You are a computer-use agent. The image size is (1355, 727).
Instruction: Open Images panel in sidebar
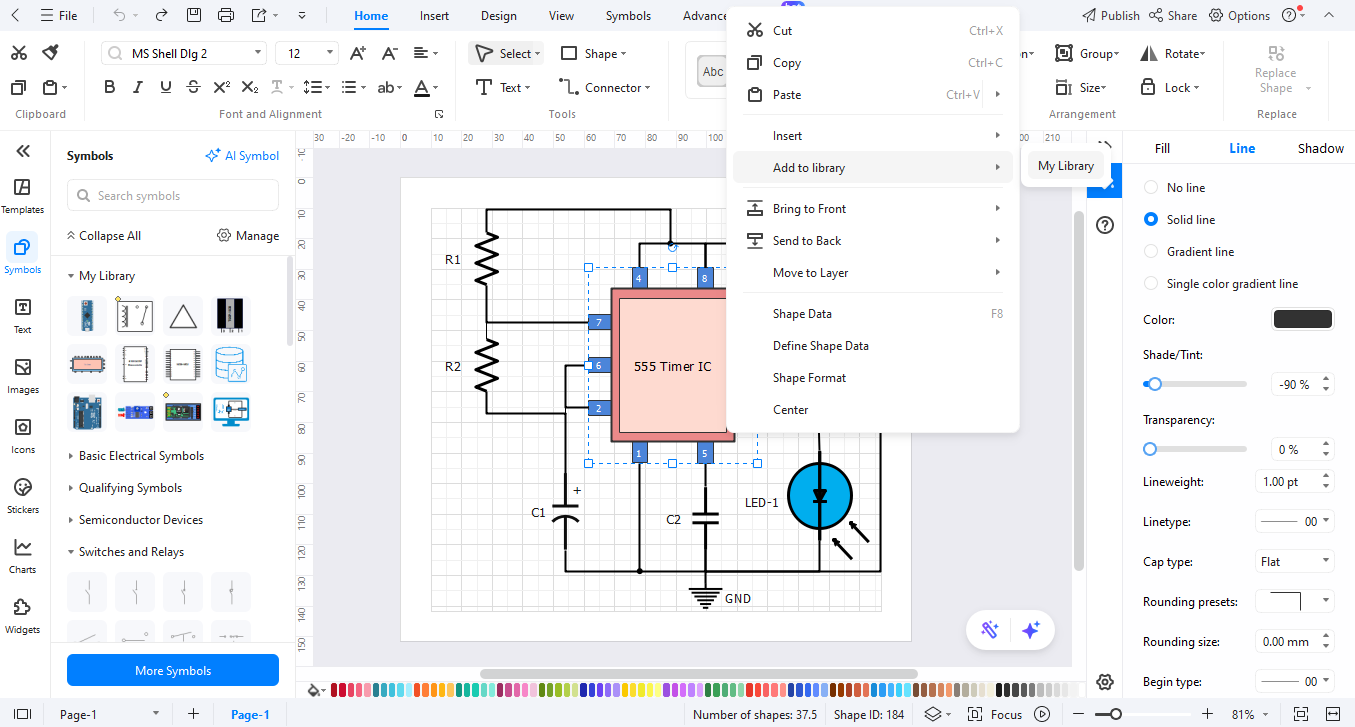[x=22, y=375]
